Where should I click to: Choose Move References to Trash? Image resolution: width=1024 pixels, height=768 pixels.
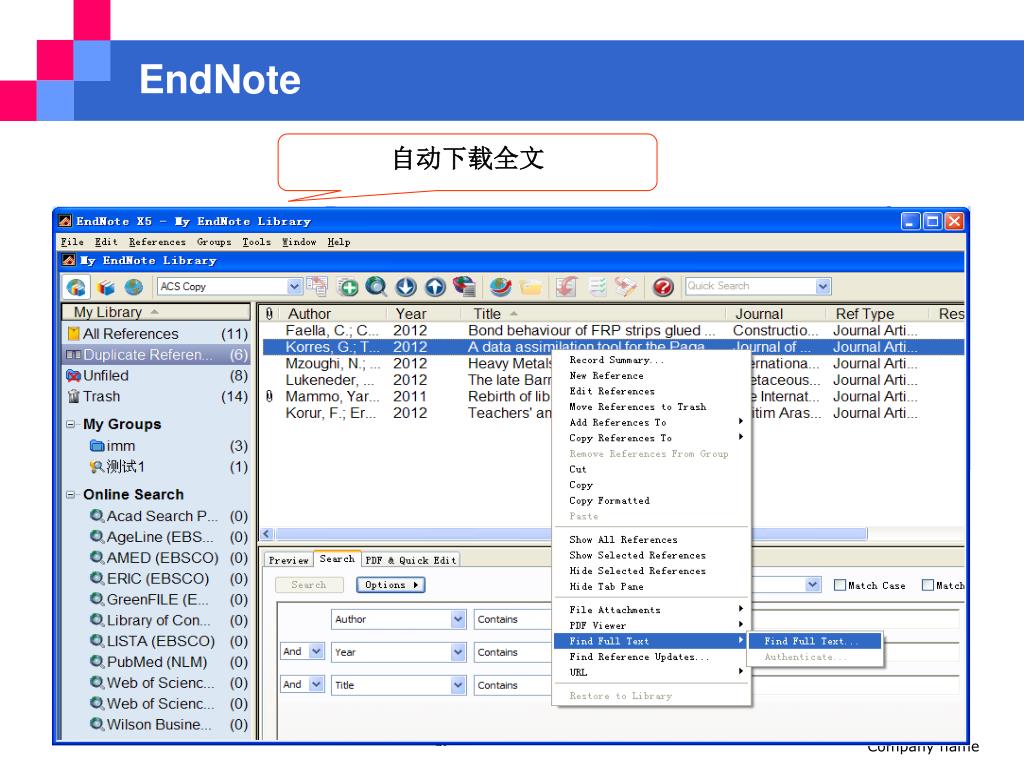click(x=650, y=407)
